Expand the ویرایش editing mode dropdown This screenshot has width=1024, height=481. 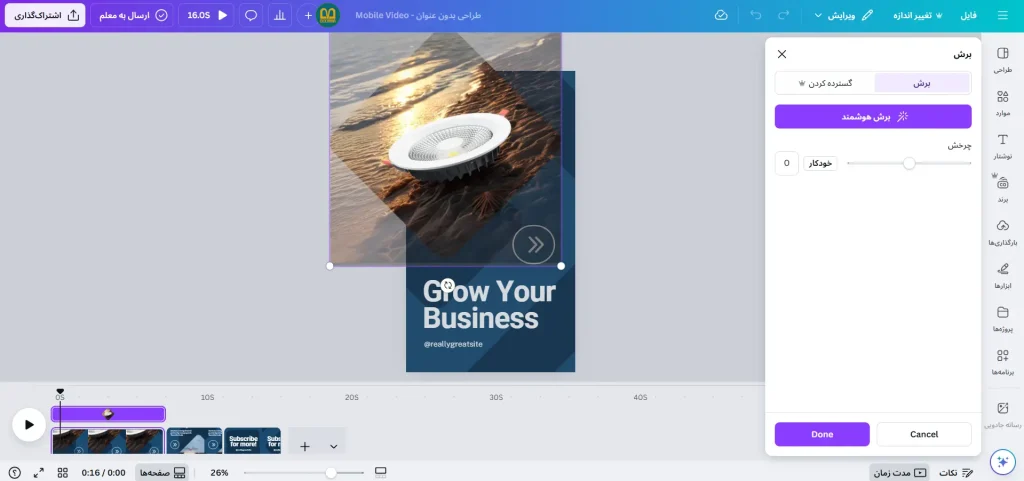(x=843, y=15)
